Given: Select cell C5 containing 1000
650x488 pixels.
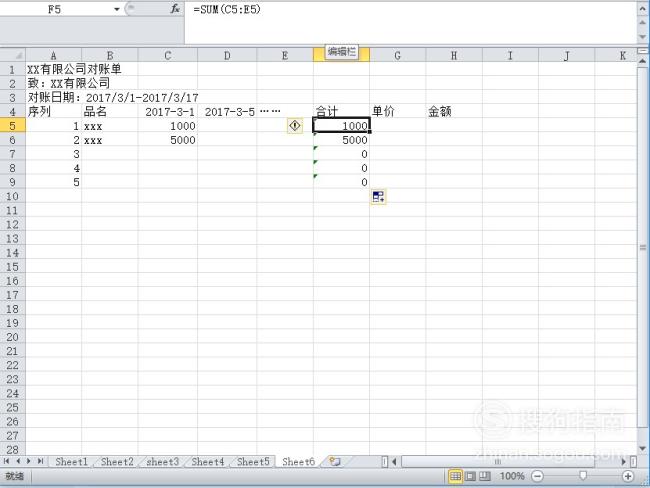Looking at the screenshot, I should [x=167, y=126].
